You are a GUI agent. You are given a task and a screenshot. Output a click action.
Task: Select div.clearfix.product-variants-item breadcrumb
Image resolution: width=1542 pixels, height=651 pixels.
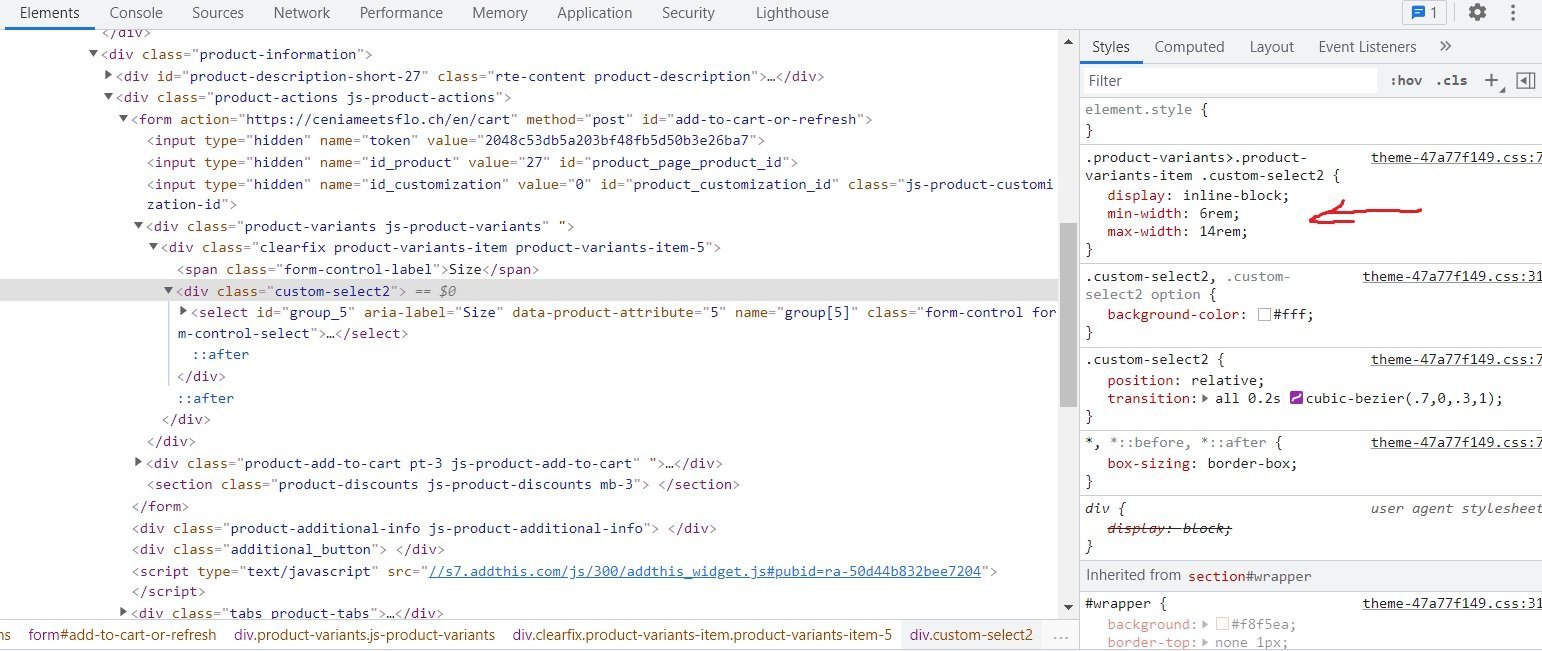coord(702,635)
